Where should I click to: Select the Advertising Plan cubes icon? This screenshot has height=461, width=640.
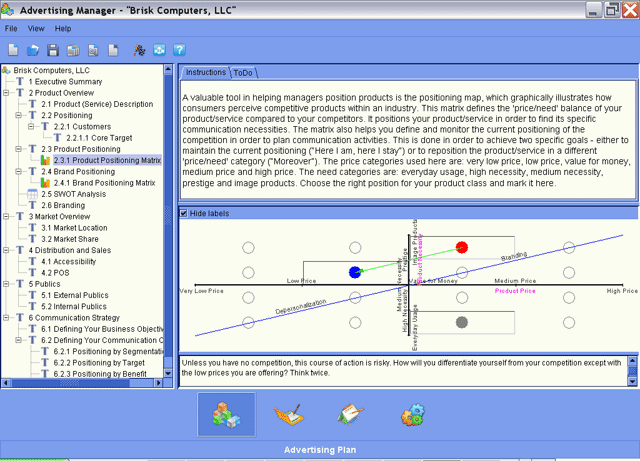click(x=227, y=414)
